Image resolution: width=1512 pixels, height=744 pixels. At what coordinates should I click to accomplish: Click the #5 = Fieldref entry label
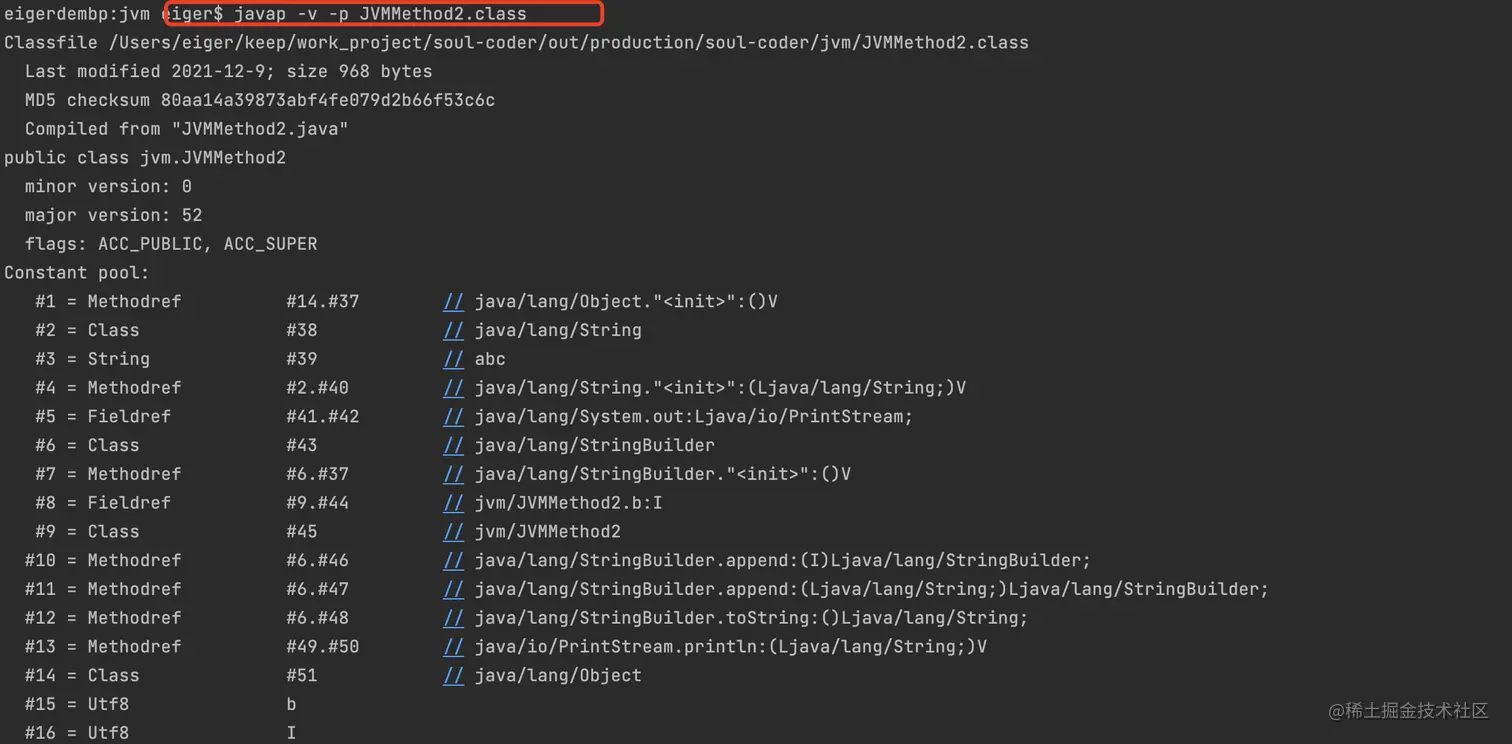click(103, 416)
